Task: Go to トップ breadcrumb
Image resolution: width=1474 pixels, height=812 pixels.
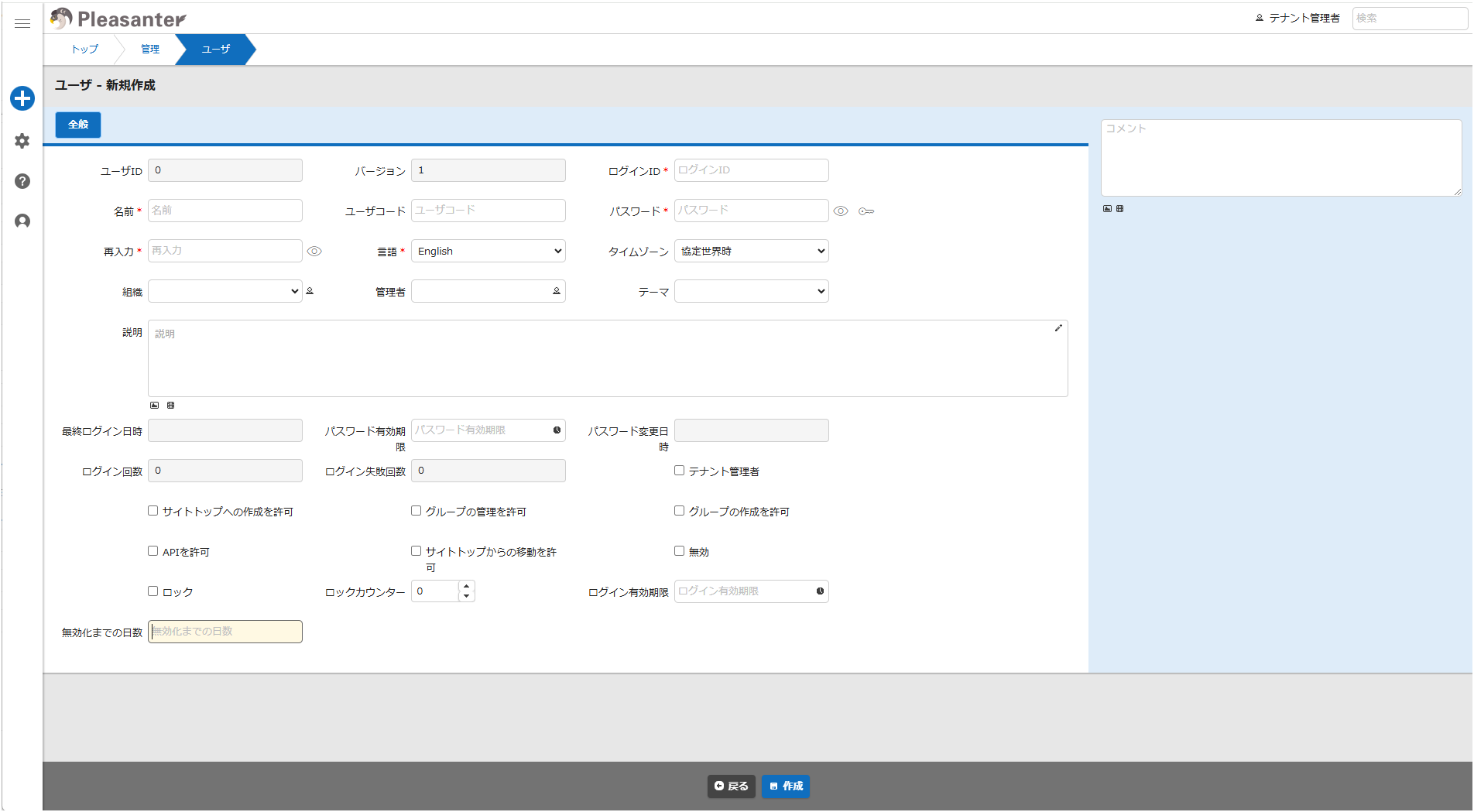Action: point(85,49)
